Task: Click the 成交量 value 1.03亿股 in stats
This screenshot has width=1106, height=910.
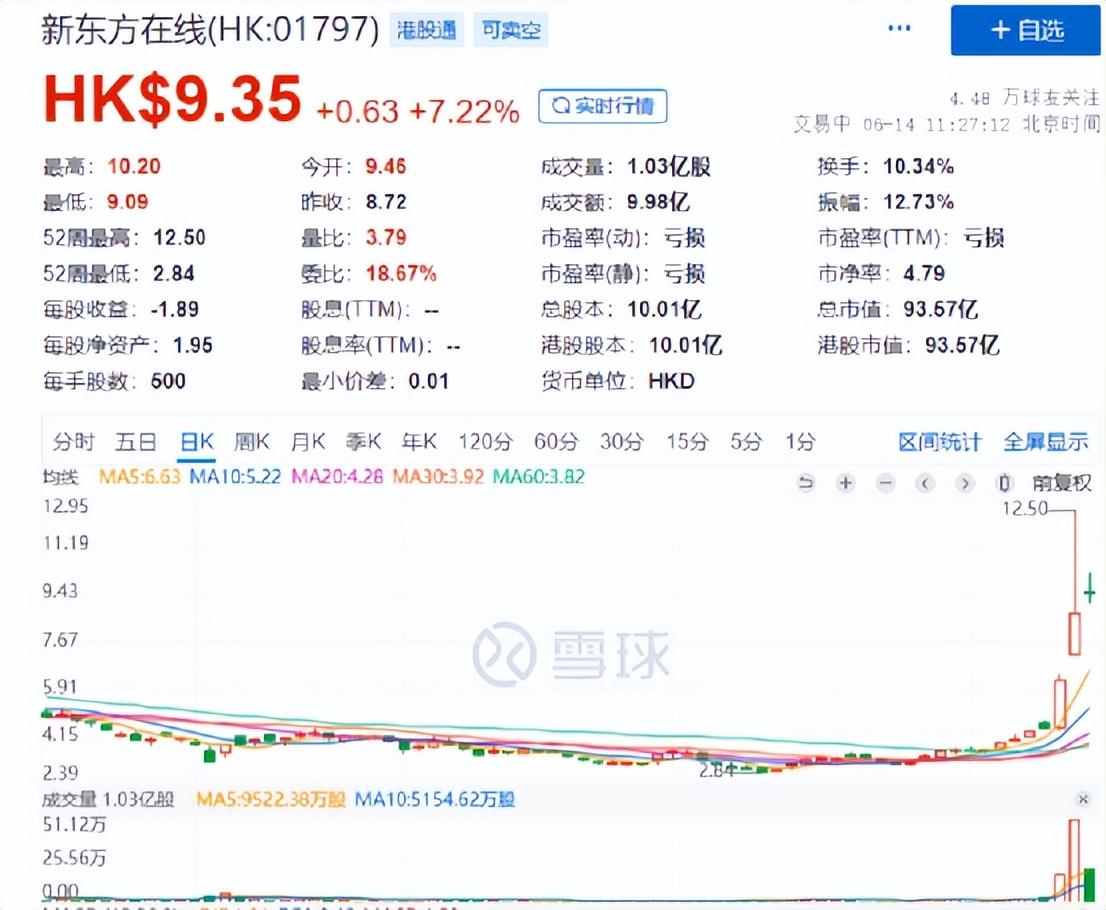Action: [669, 166]
